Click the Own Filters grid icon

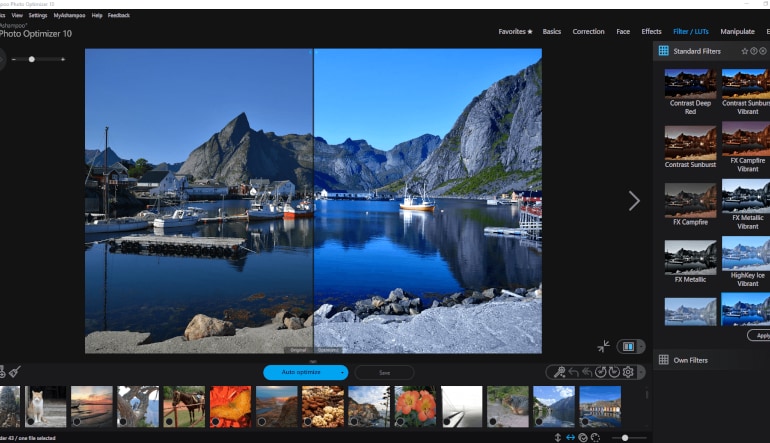pos(663,360)
